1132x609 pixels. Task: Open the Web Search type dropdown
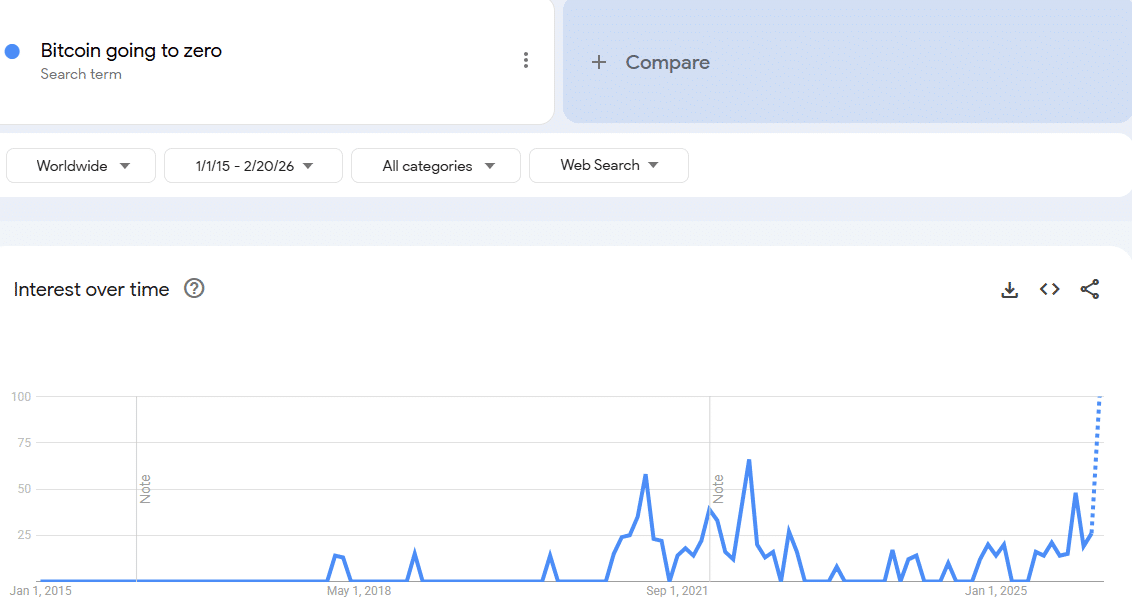608,165
